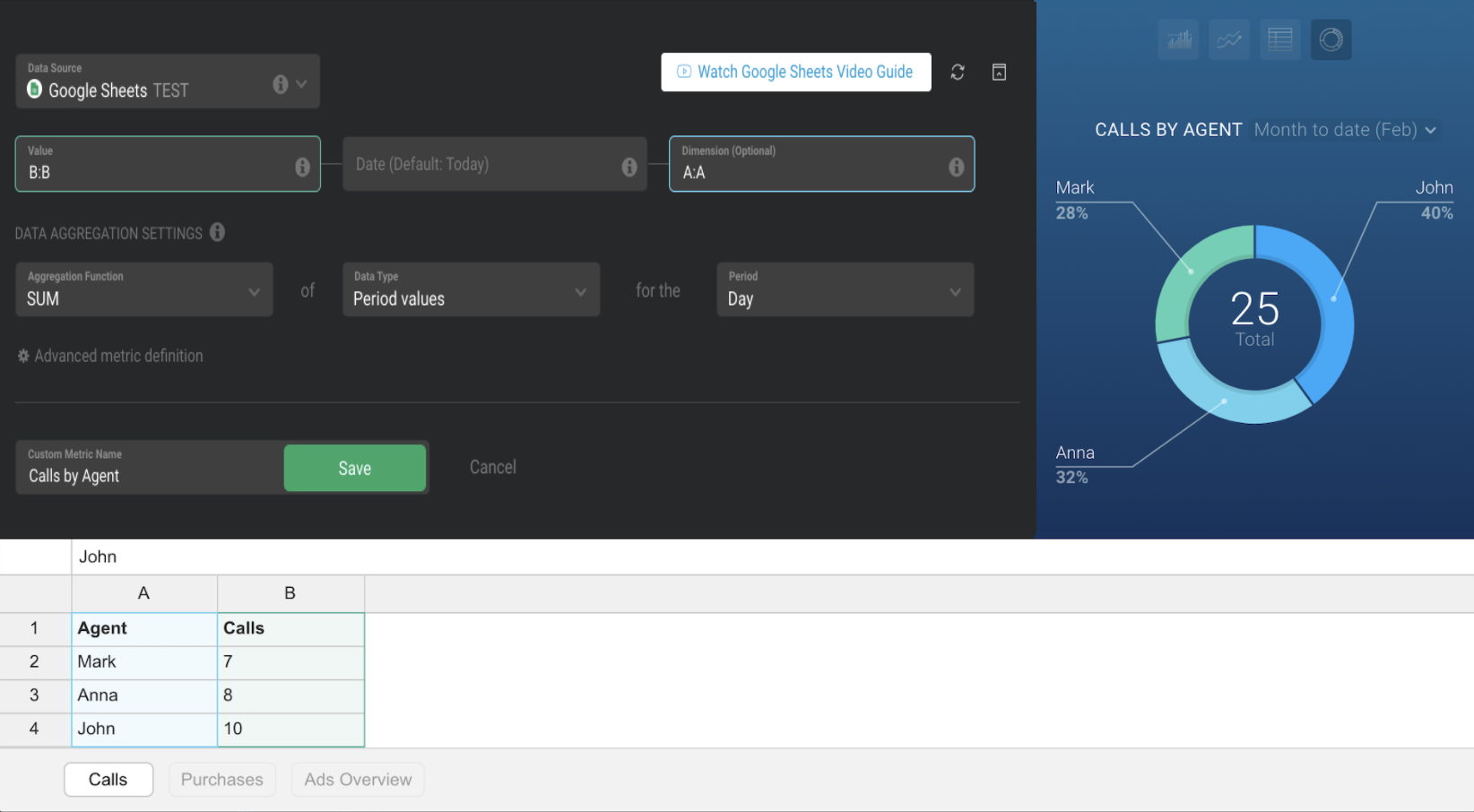Watch Google Sheets Video Guide
The width and height of the screenshot is (1474, 812).
796,72
